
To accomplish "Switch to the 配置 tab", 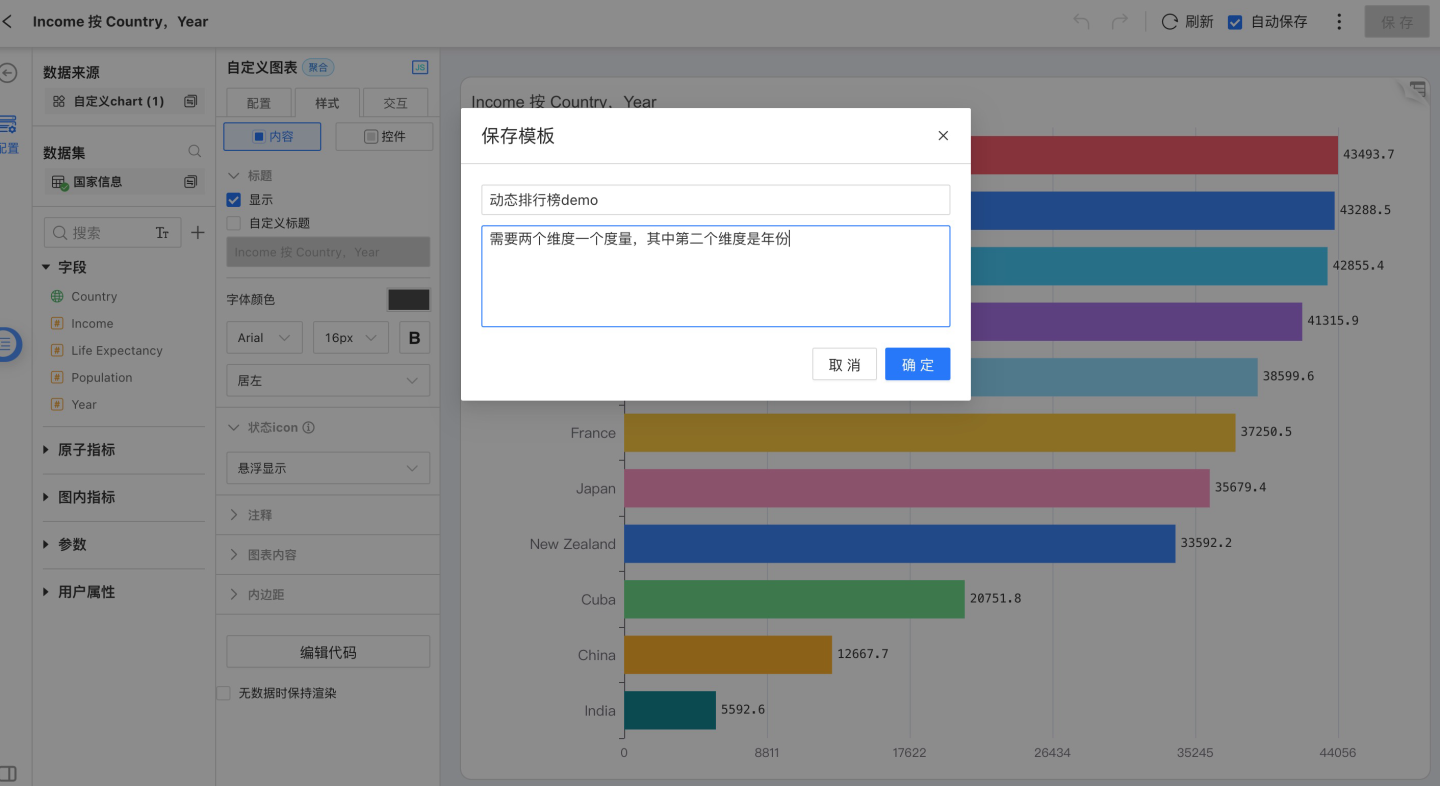I will click(x=258, y=103).
